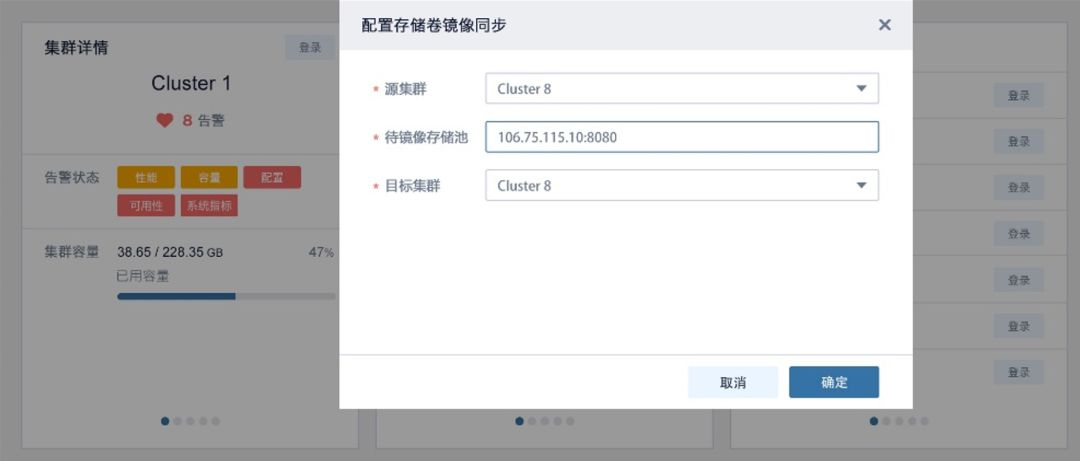Select the 配置 alarm tag

(x=272, y=177)
